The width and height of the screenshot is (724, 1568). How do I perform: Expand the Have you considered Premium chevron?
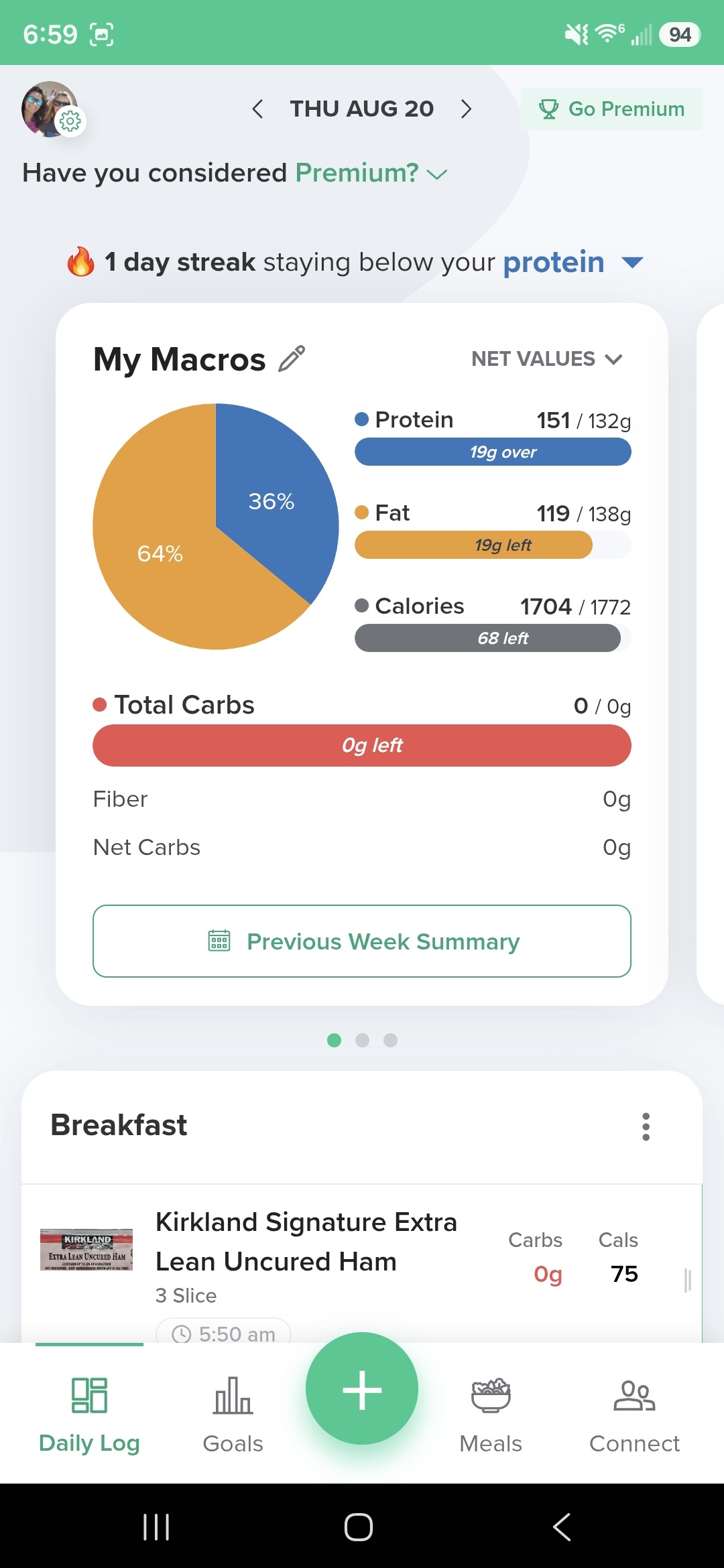point(437,174)
